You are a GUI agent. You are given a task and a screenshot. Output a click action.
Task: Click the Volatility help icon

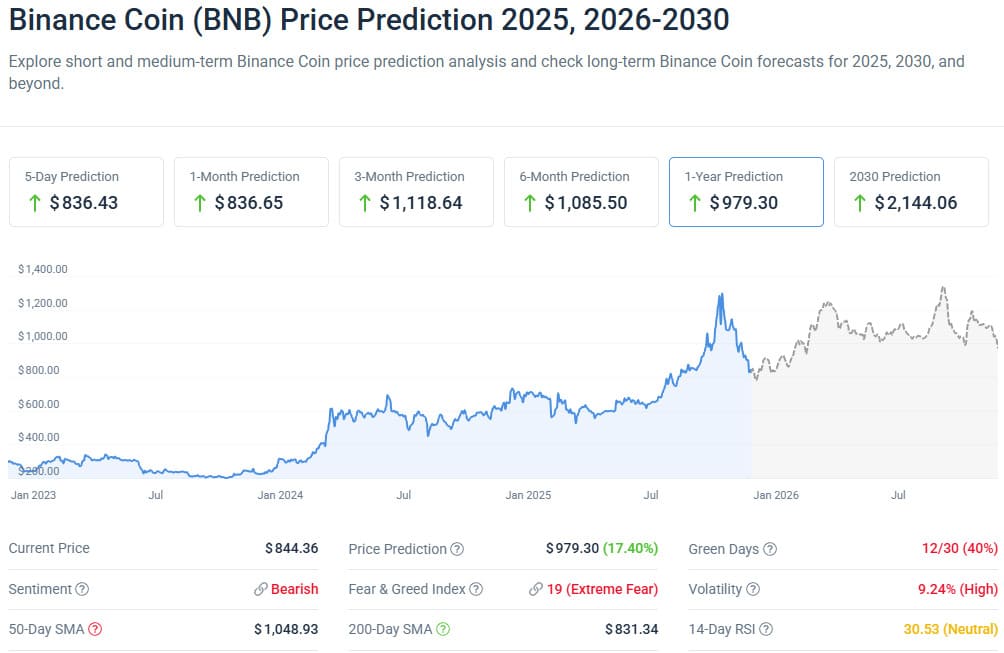[753, 590]
